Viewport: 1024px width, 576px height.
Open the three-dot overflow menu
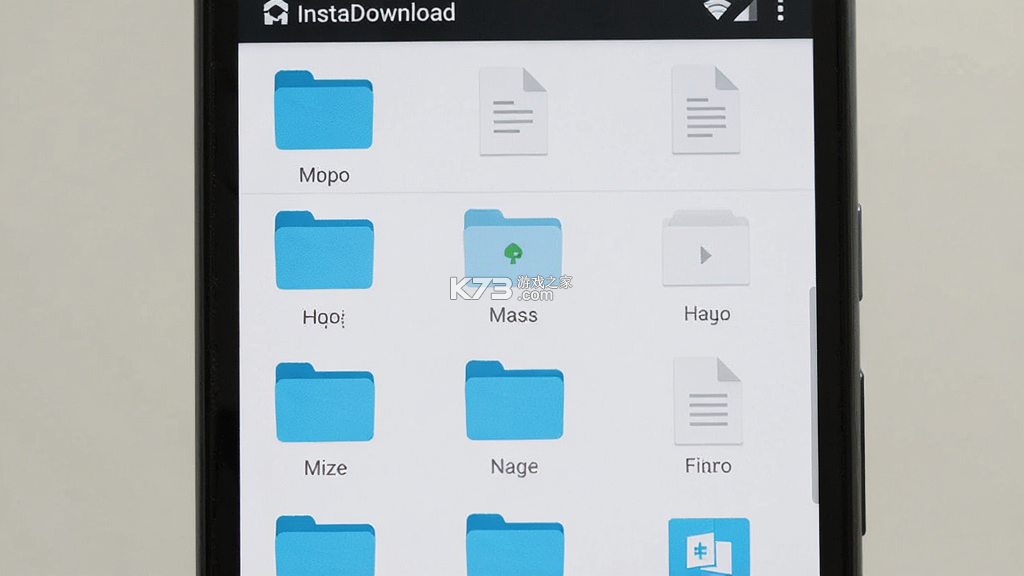point(780,10)
